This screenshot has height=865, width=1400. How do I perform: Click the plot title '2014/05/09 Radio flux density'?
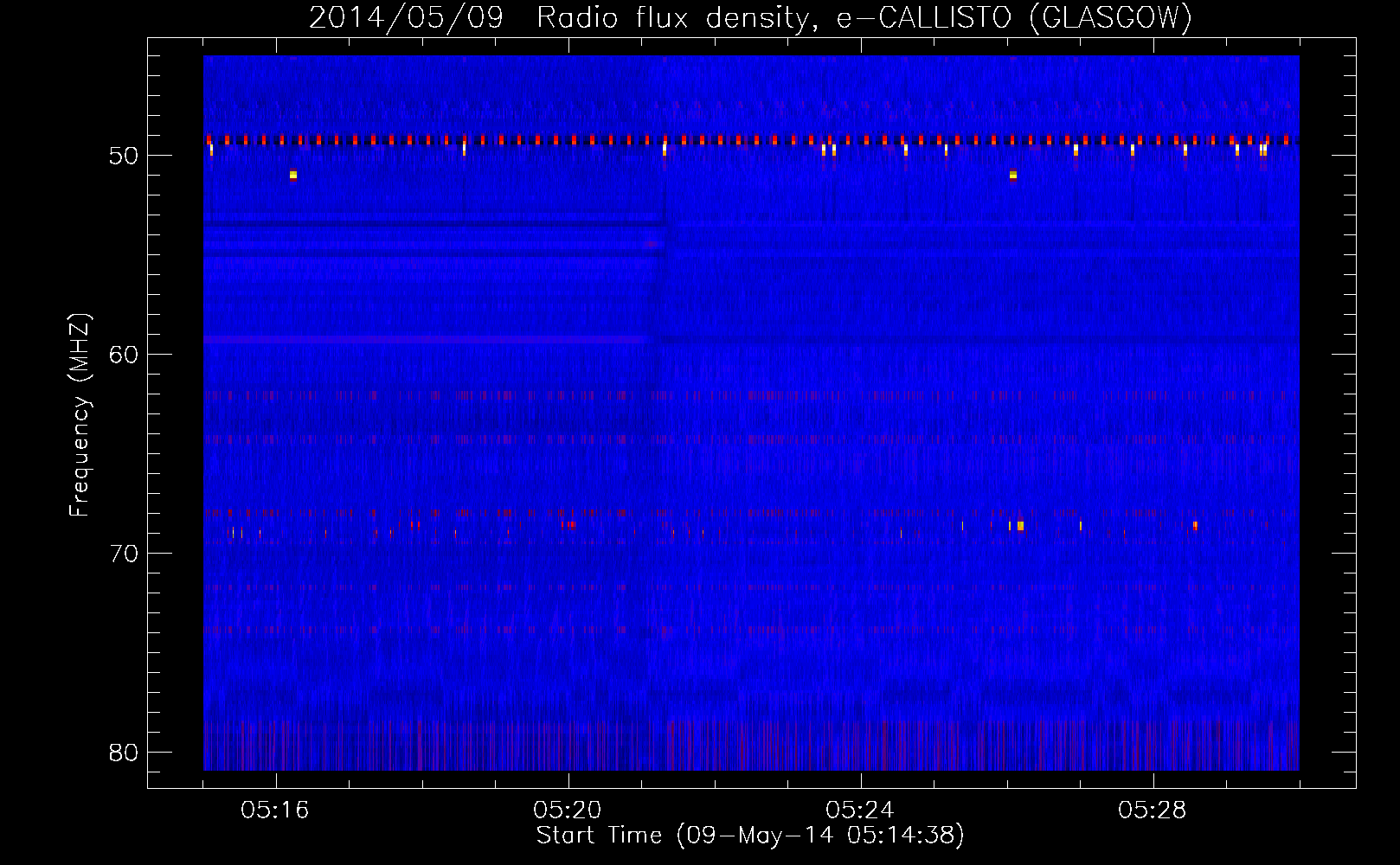tap(750, 17)
